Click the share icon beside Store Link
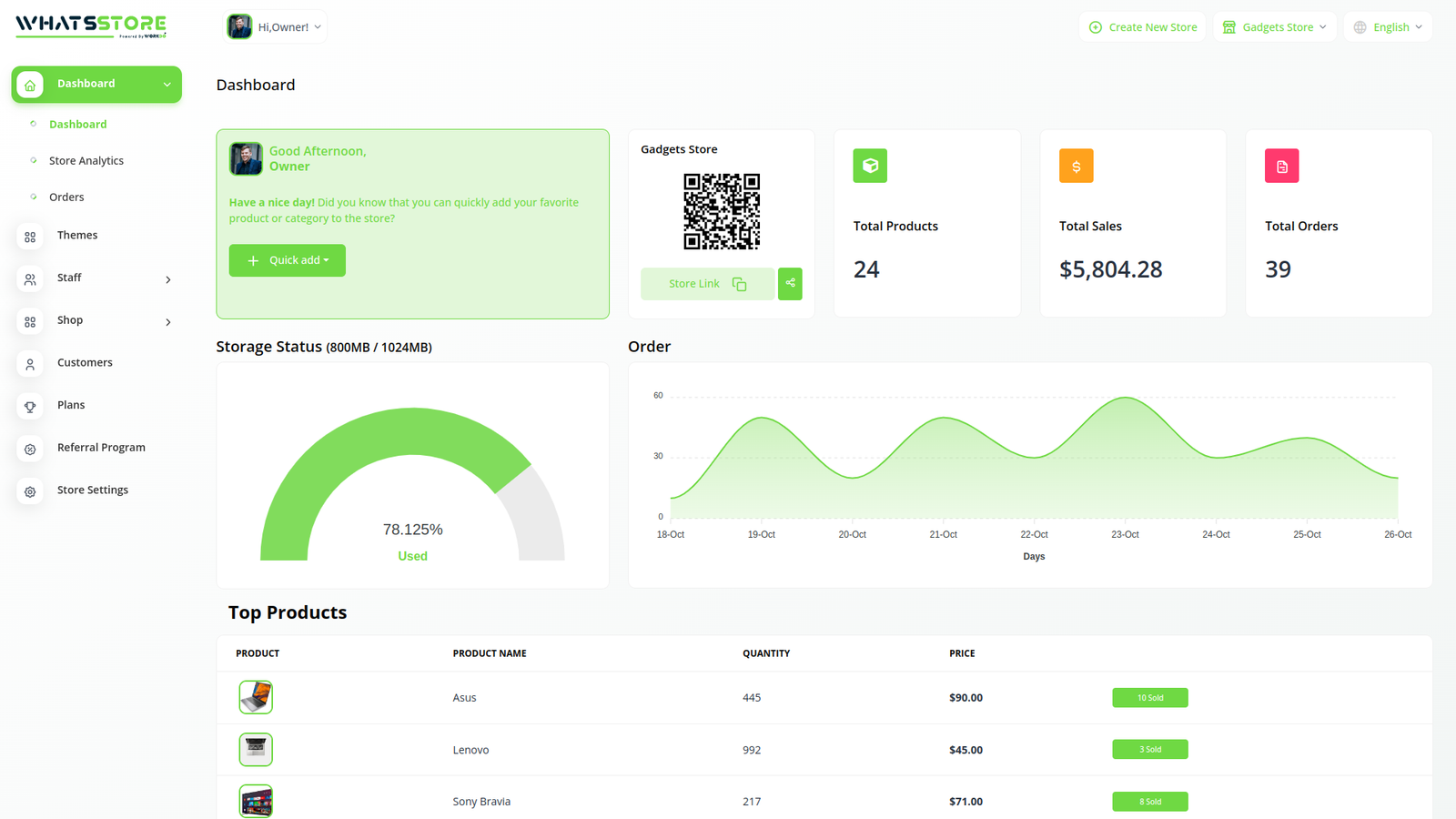 pyautogui.click(x=790, y=284)
